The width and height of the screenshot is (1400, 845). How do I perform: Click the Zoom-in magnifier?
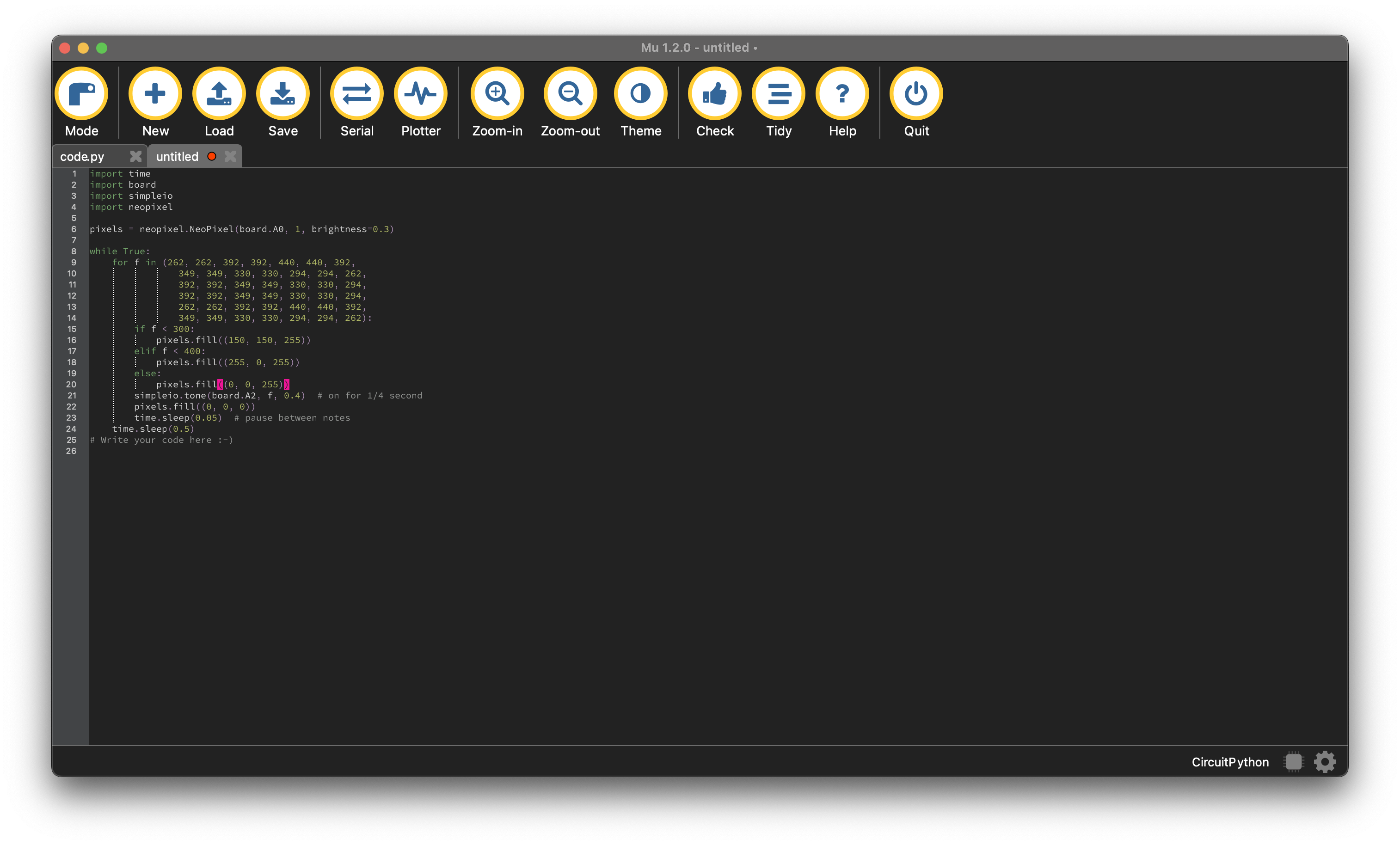497,94
